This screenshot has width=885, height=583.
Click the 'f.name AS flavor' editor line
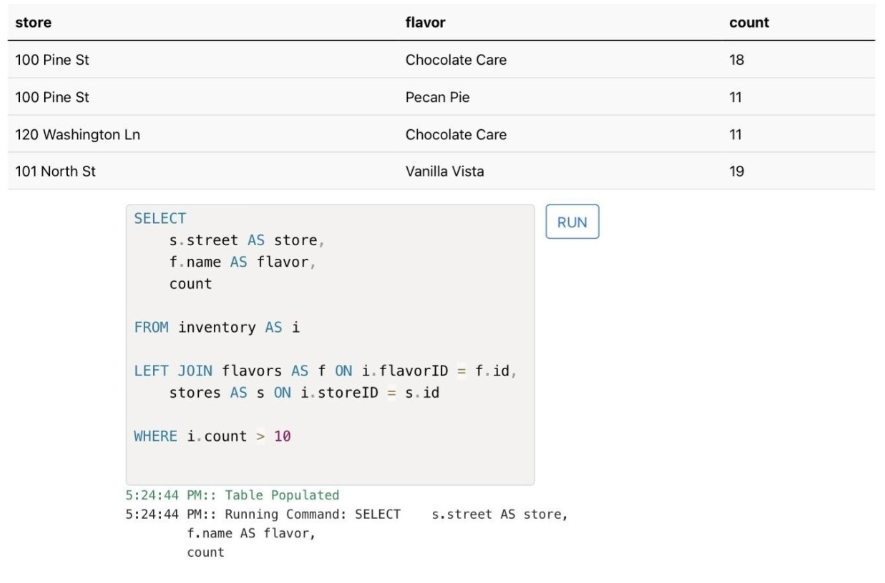pos(242,262)
